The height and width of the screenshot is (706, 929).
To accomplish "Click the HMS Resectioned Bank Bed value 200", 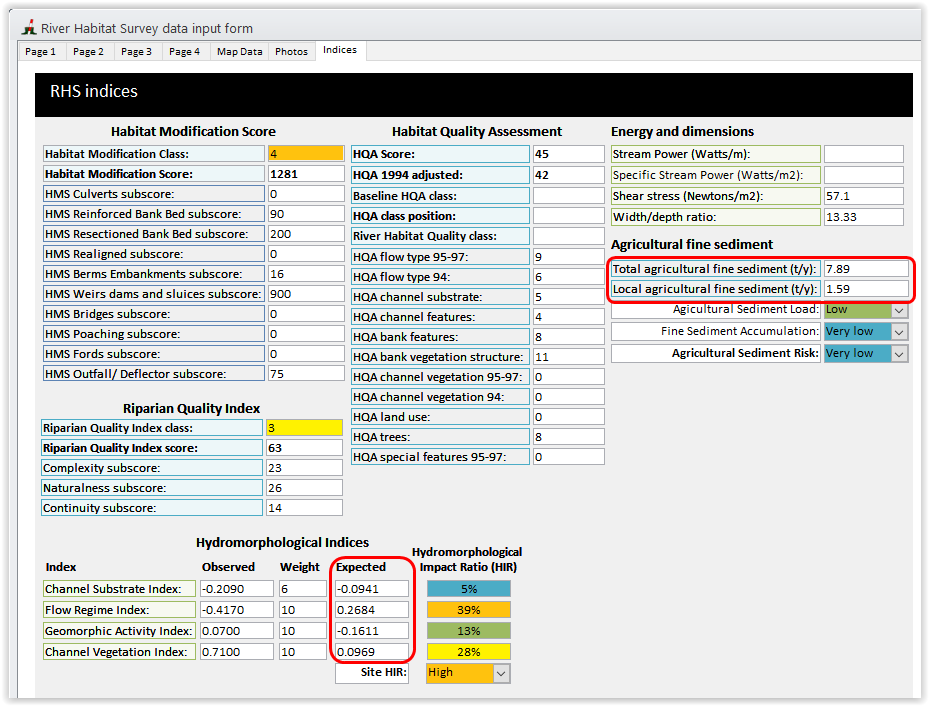I will 306,235.
